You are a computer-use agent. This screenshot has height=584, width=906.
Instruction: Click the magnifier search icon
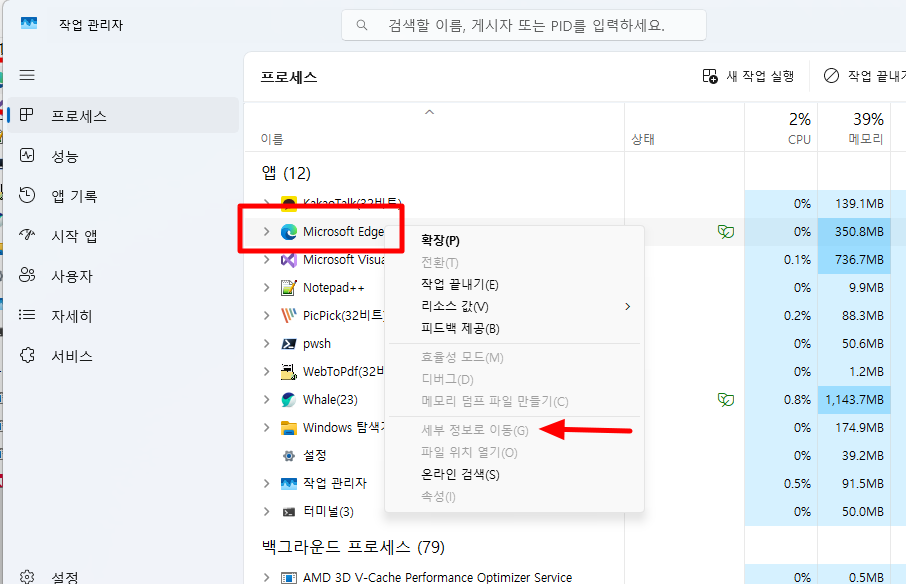tap(362, 25)
